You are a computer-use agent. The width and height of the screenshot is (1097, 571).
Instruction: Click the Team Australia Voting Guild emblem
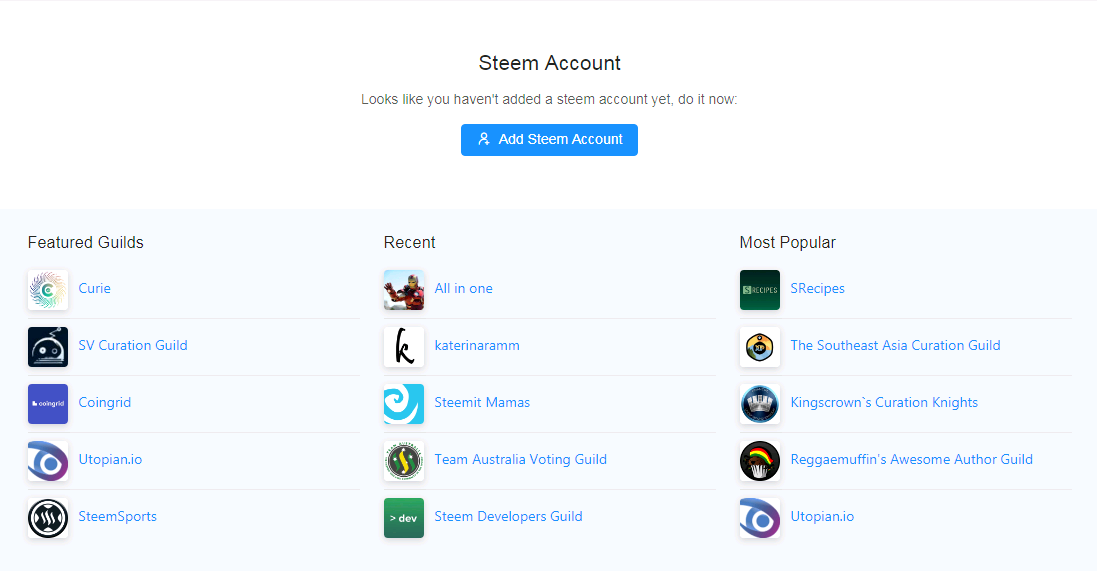(x=404, y=461)
